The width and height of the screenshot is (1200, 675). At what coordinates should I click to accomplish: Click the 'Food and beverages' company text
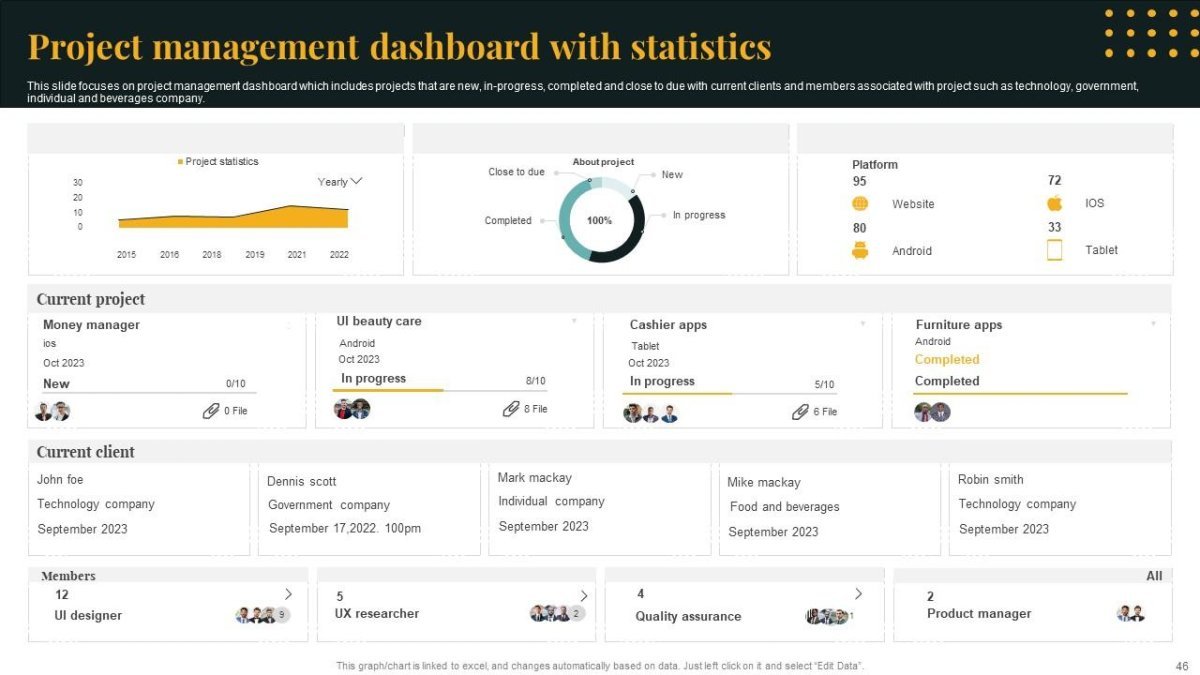coord(785,507)
